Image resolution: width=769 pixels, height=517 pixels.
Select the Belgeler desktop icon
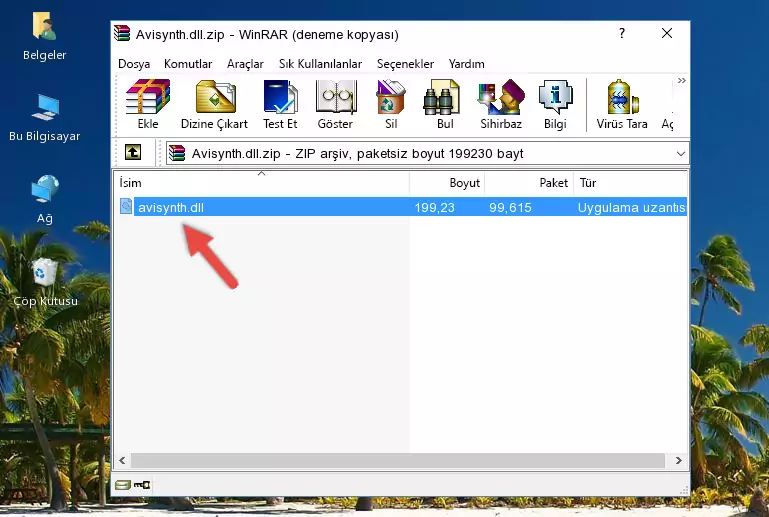44,37
